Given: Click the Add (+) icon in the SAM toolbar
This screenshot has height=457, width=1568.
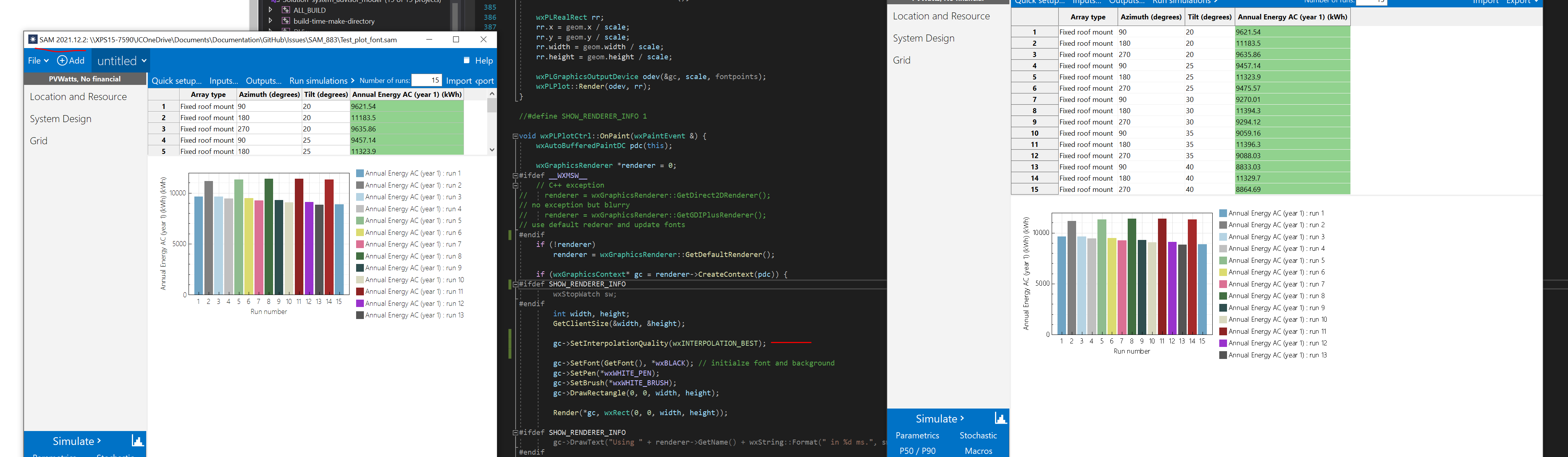Looking at the screenshot, I should click(63, 60).
